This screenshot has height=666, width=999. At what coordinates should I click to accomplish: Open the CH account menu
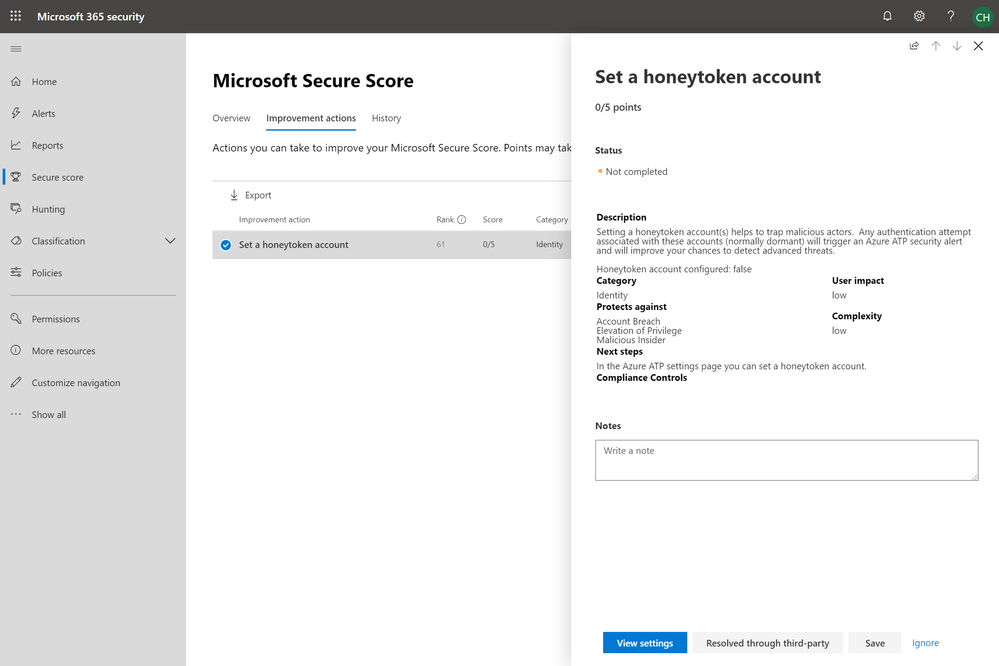[981, 16]
